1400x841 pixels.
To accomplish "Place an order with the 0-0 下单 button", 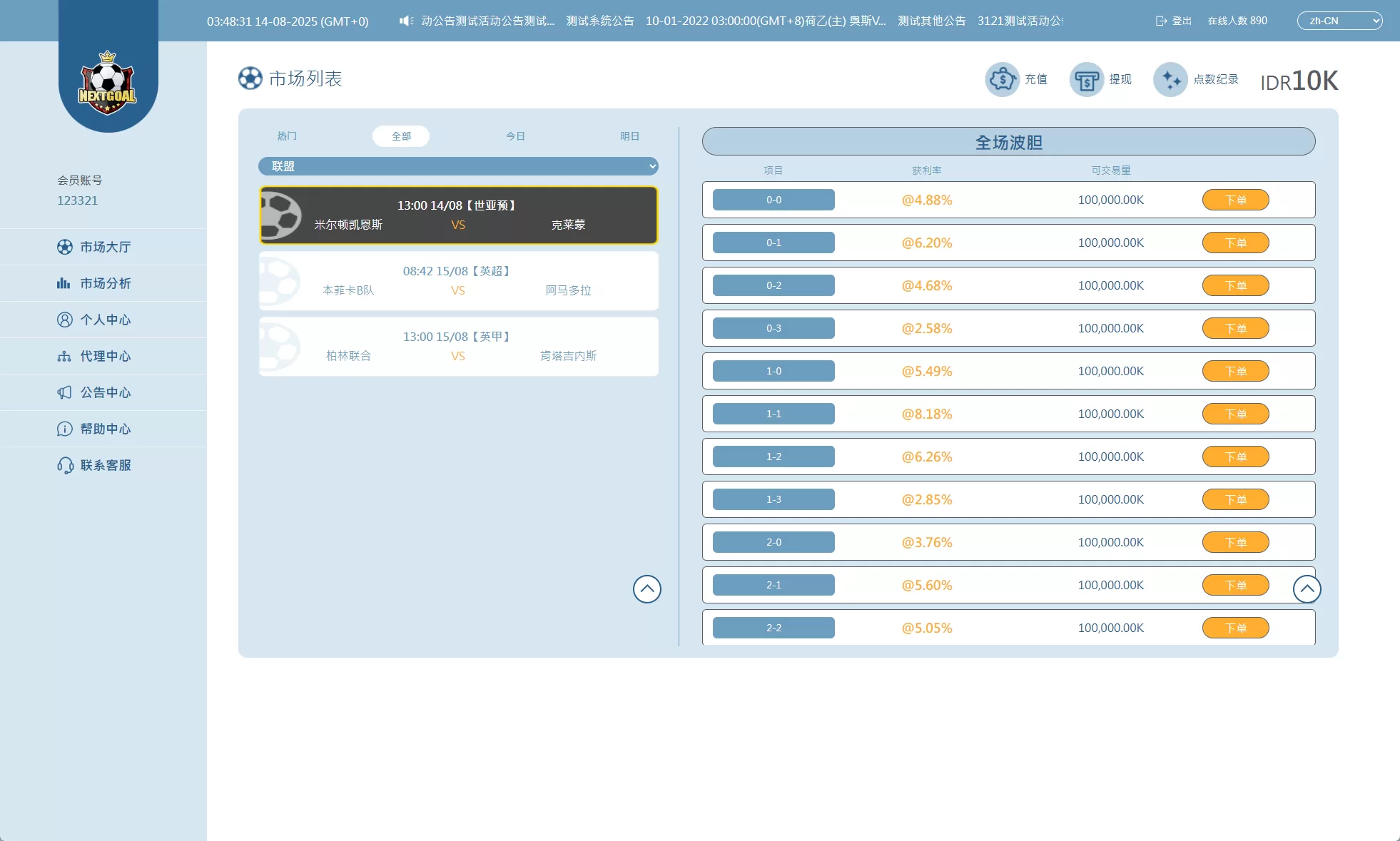I will click(x=1235, y=200).
